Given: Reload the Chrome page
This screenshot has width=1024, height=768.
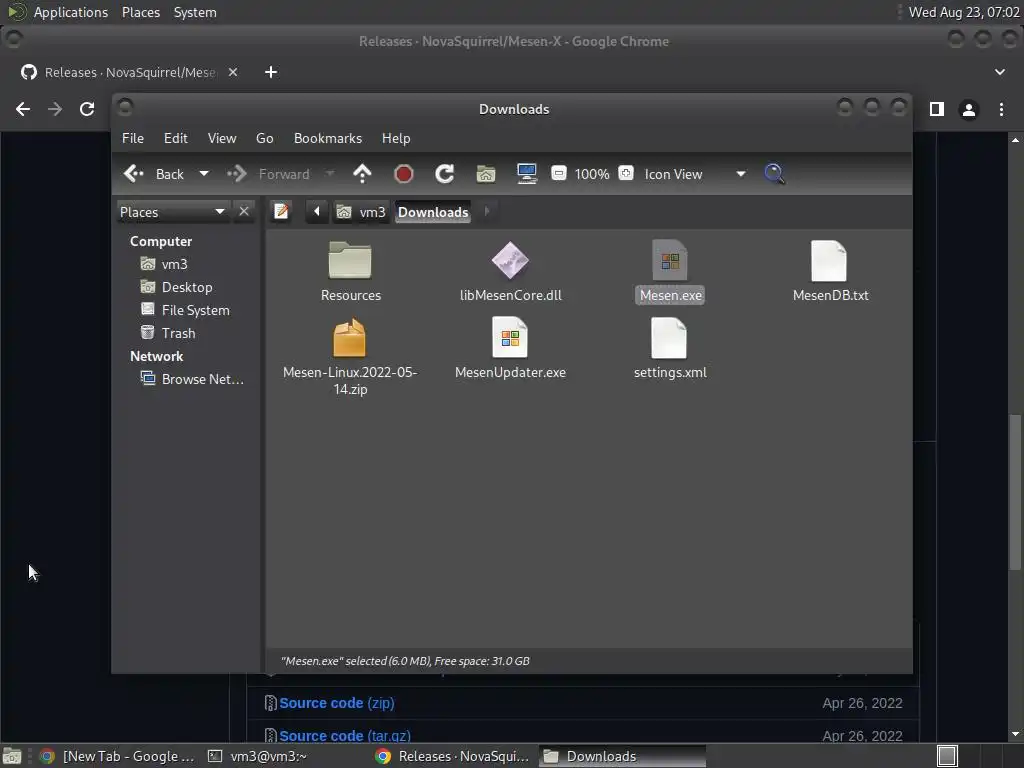Looking at the screenshot, I should (x=87, y=109).
